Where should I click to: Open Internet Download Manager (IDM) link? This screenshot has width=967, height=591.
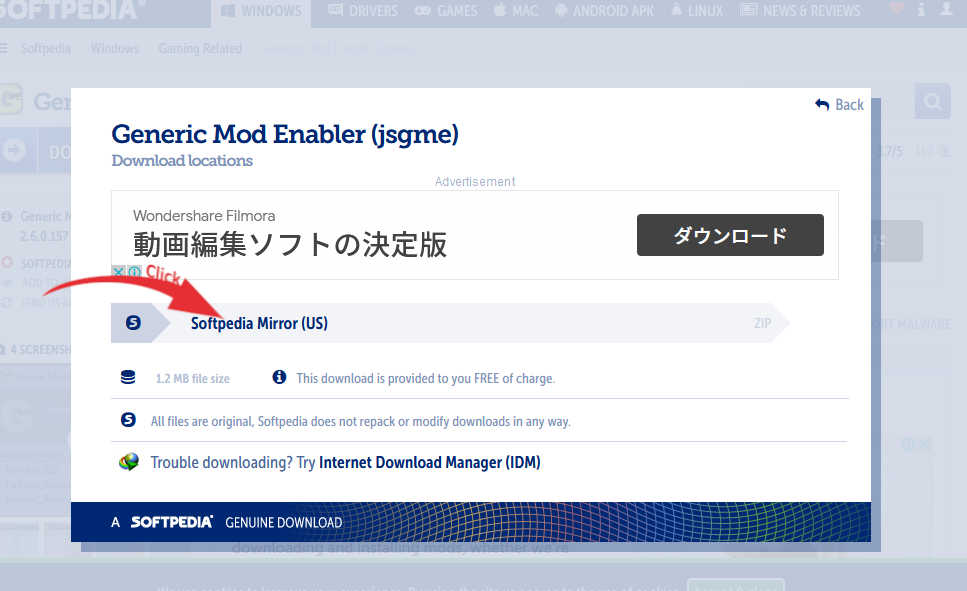(429, 463)
